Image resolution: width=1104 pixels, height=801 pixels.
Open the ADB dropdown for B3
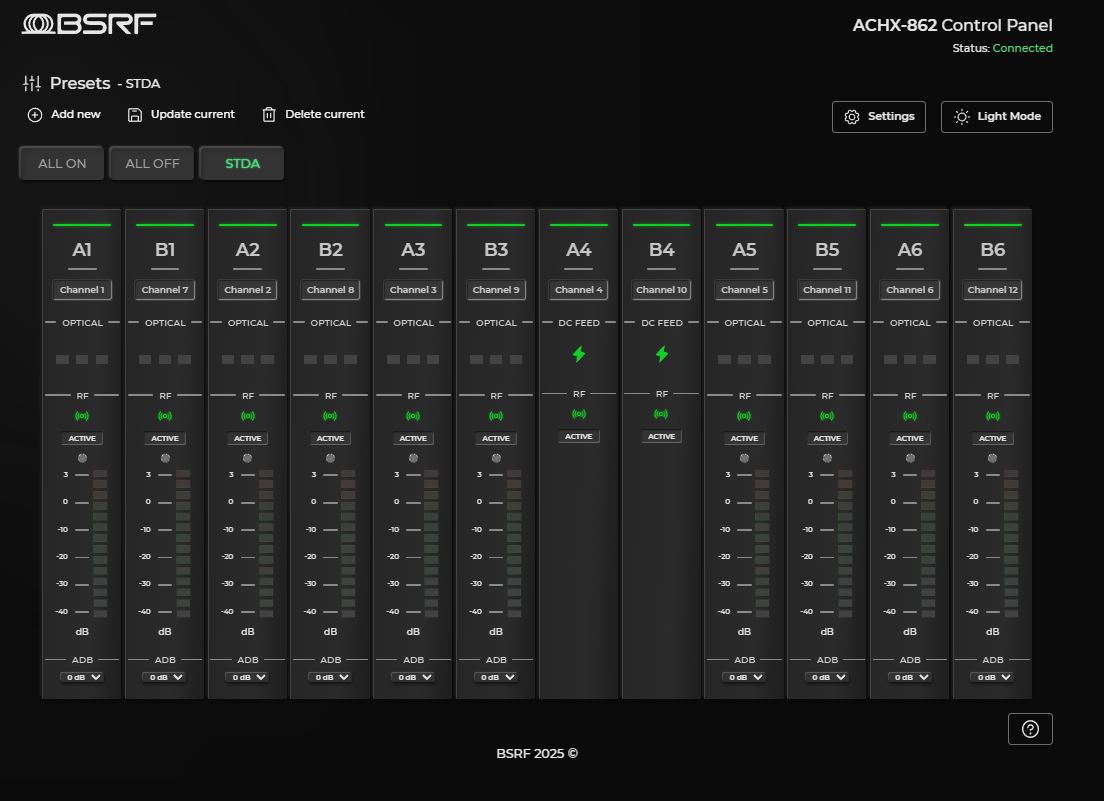point(496,677)
